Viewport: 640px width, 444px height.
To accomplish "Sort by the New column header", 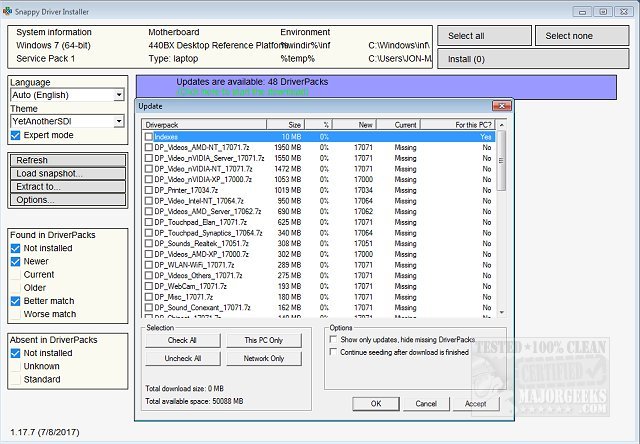I will pos(354,124).
